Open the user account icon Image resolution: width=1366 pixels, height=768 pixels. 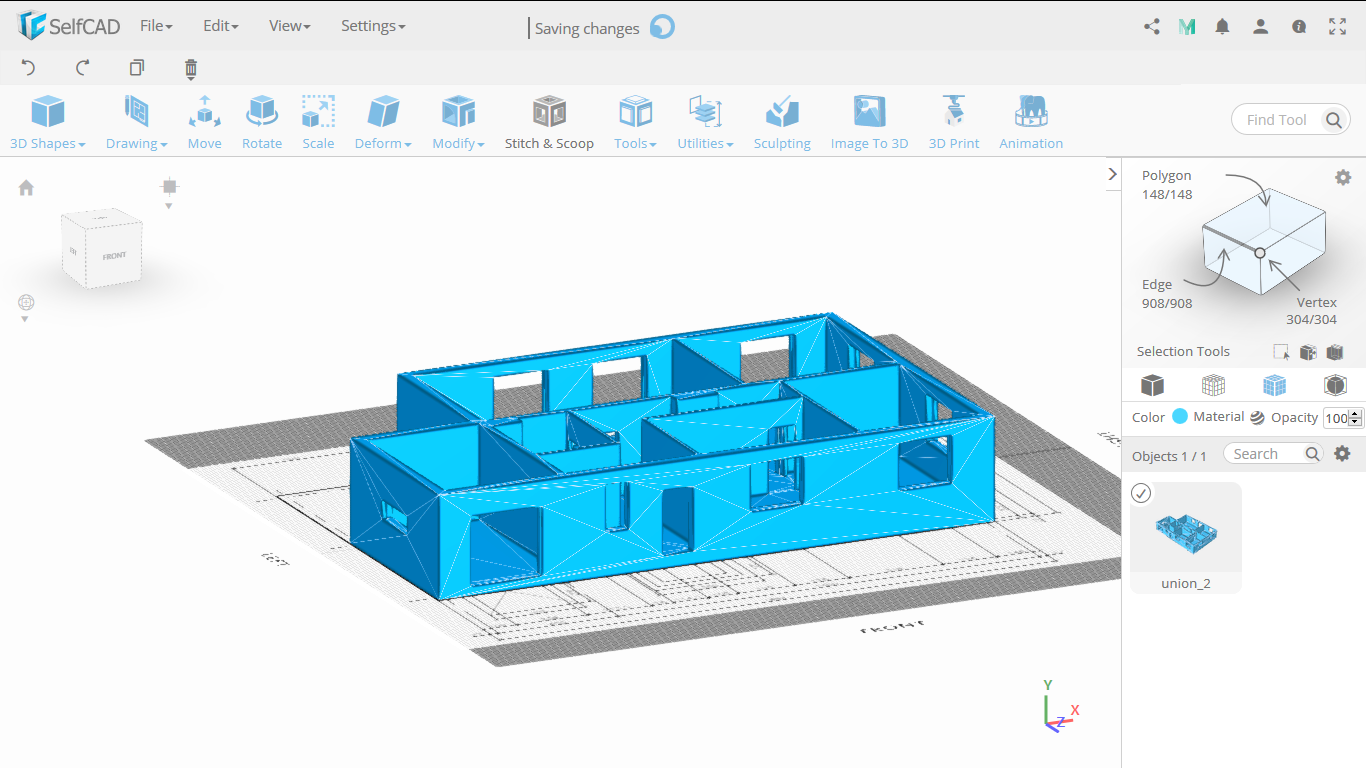click(1261, 27)
